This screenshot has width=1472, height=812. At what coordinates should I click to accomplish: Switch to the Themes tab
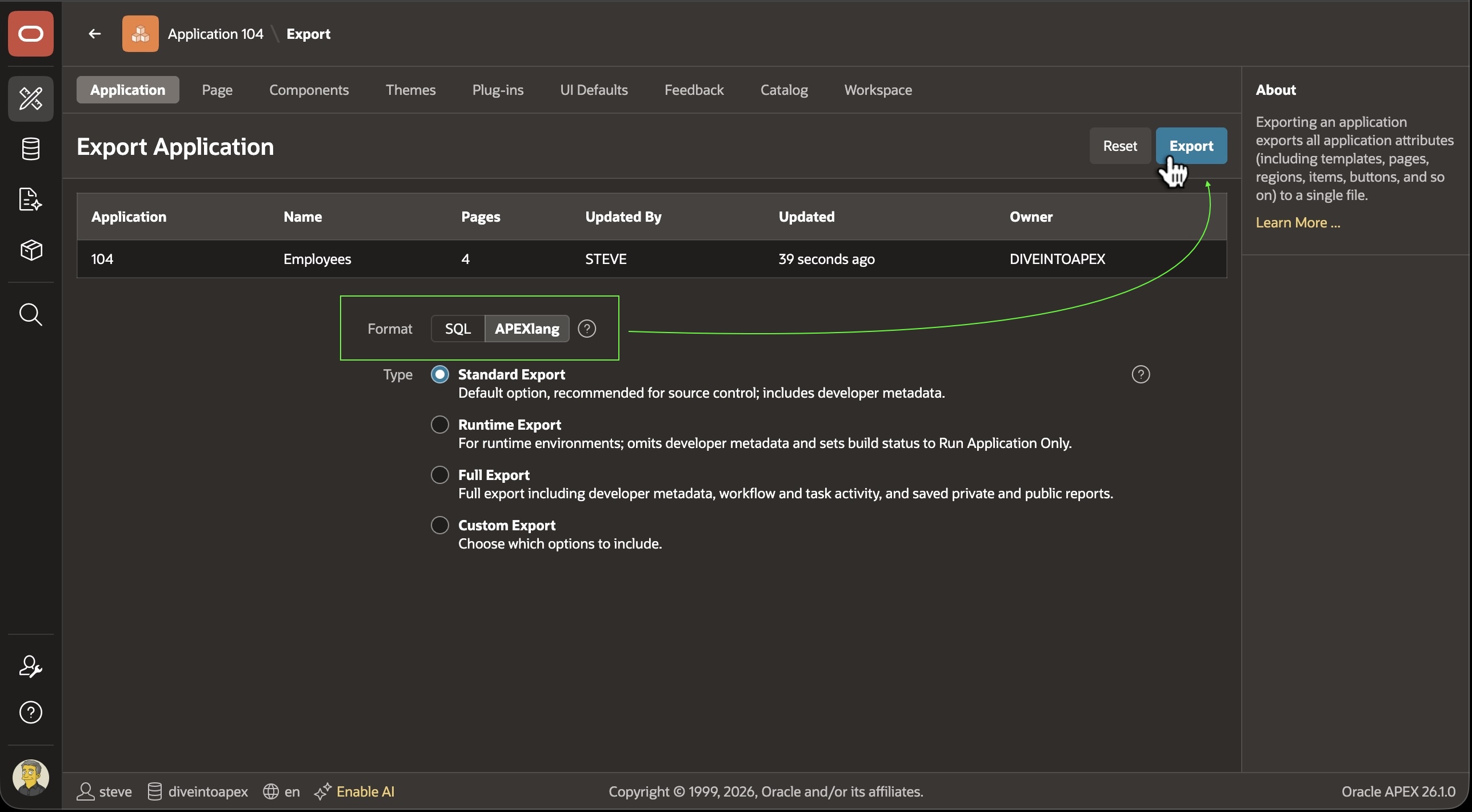(411, 90)
